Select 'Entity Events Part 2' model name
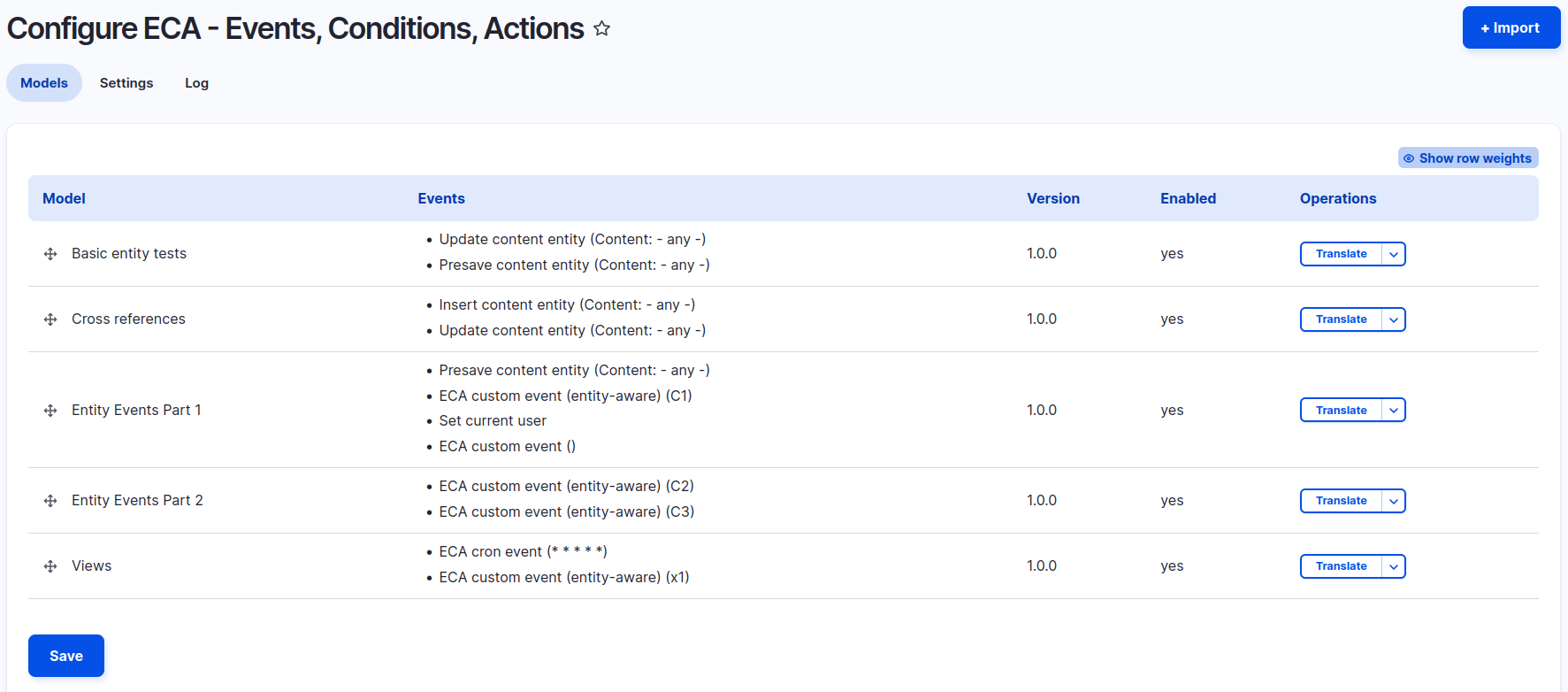The image size is (1568, 692). [137, 501]
